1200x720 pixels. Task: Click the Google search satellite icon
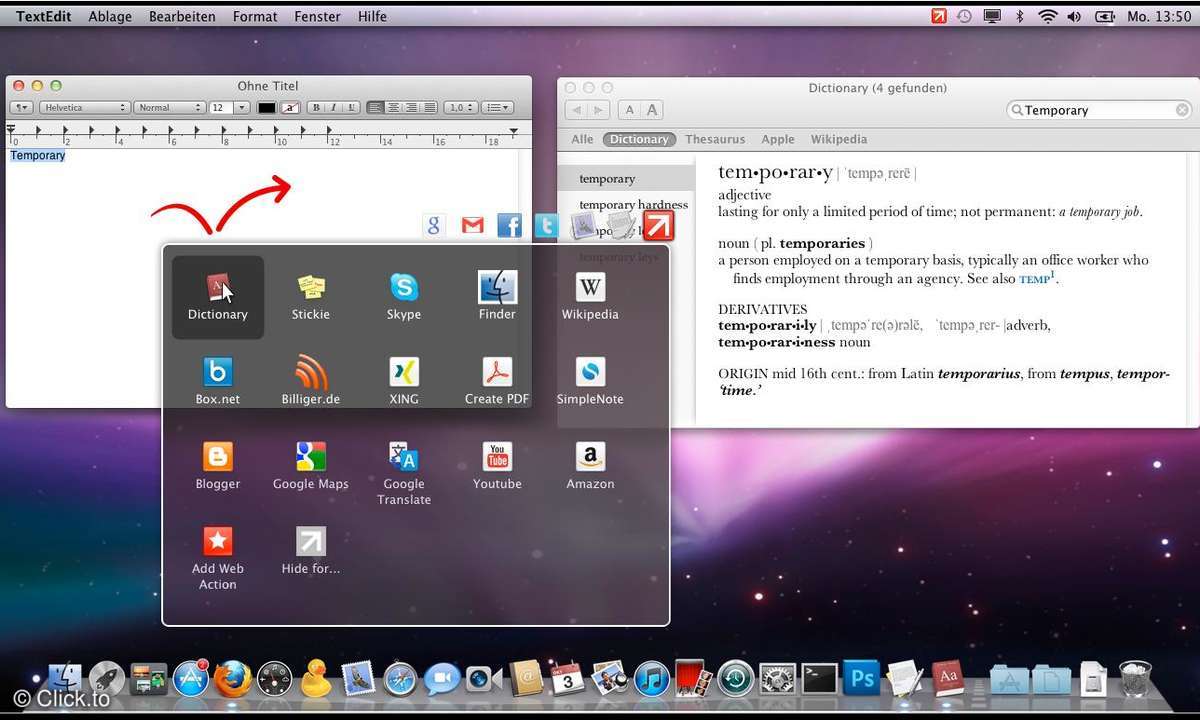pos(434,226)
